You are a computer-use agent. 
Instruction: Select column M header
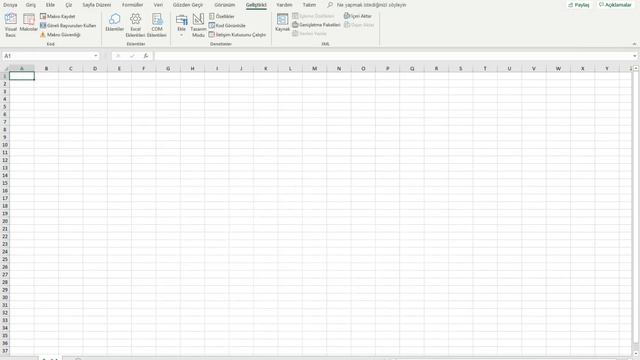click(x=314, y=69)
